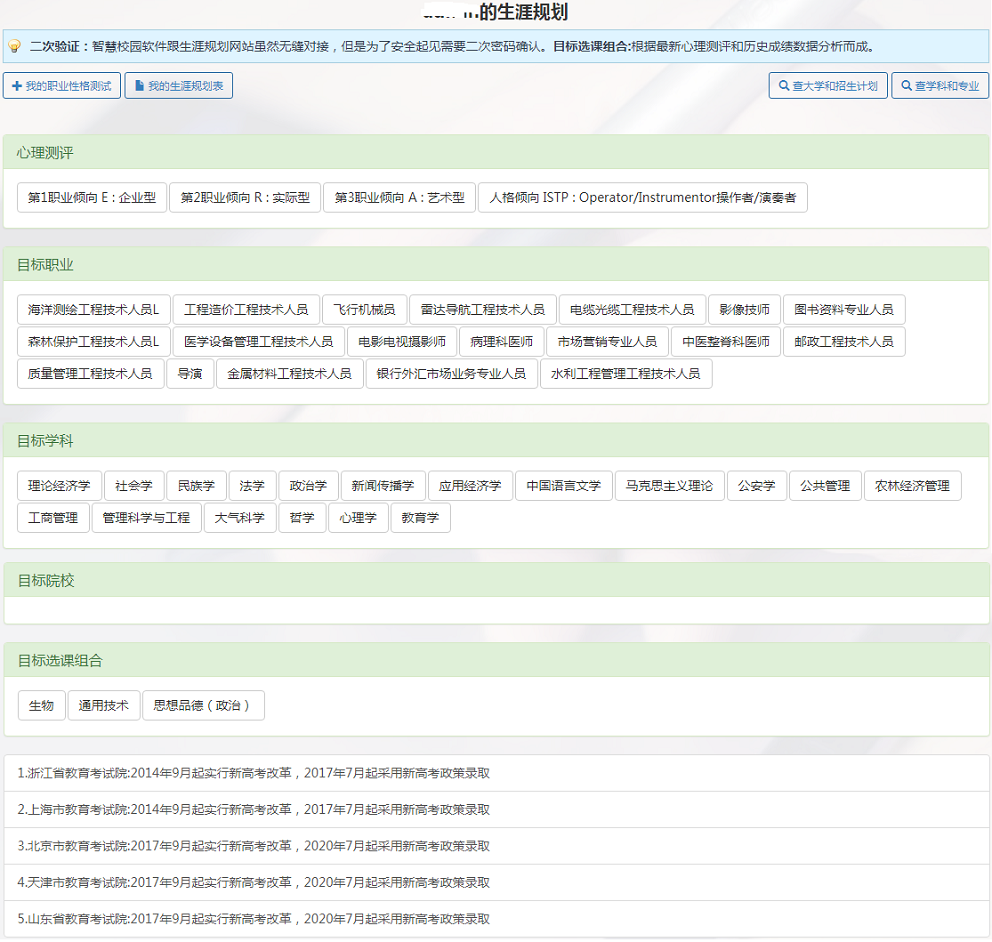Select 查学科和专业

pyautogui.click(x=940, y=85)
